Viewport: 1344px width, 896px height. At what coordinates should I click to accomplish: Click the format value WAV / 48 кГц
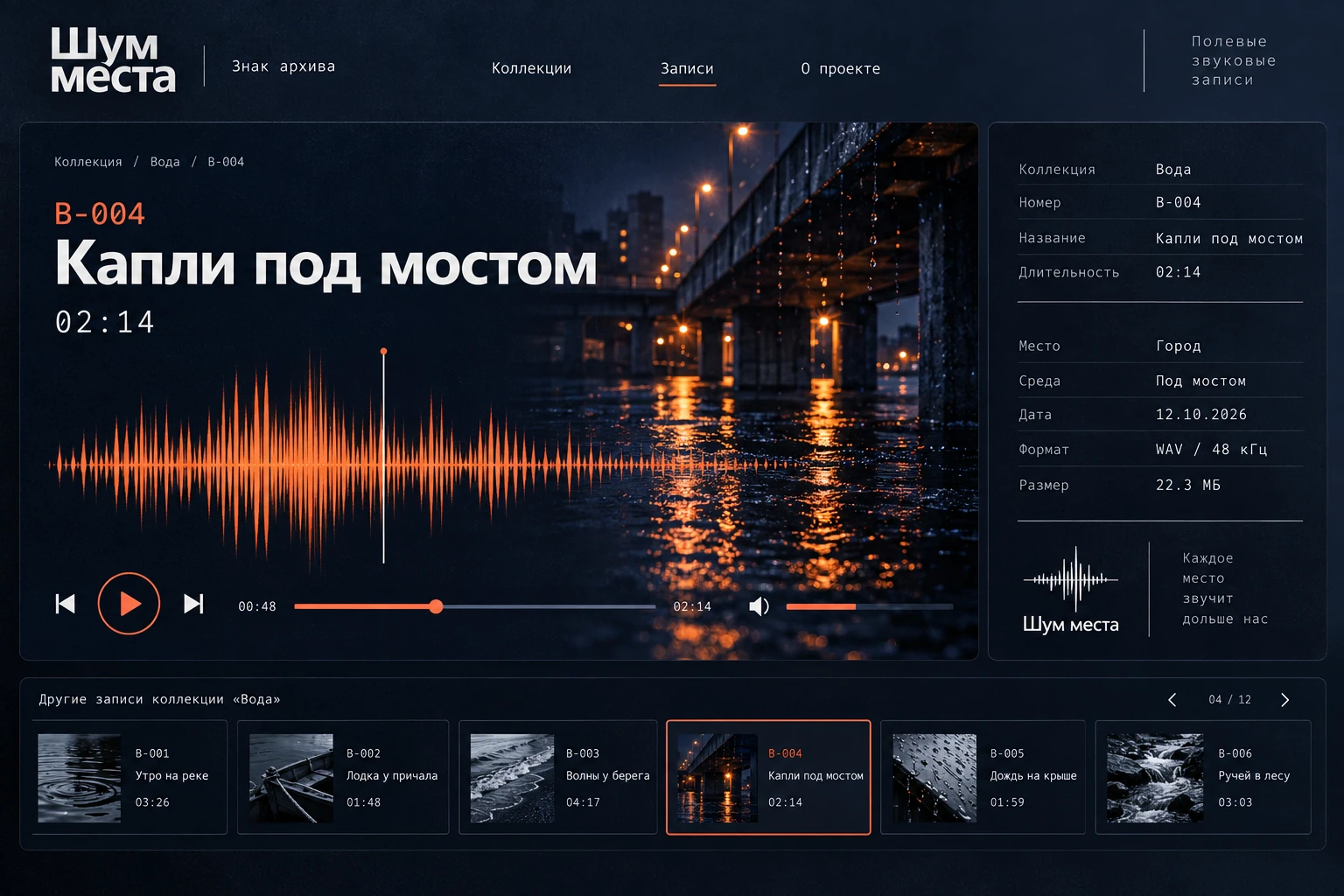pyautogui.click(x=1212, y=450)
